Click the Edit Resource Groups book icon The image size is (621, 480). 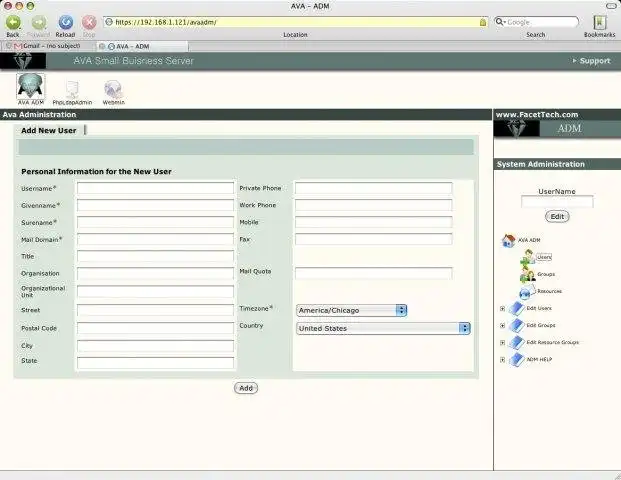tap(516, 343)
